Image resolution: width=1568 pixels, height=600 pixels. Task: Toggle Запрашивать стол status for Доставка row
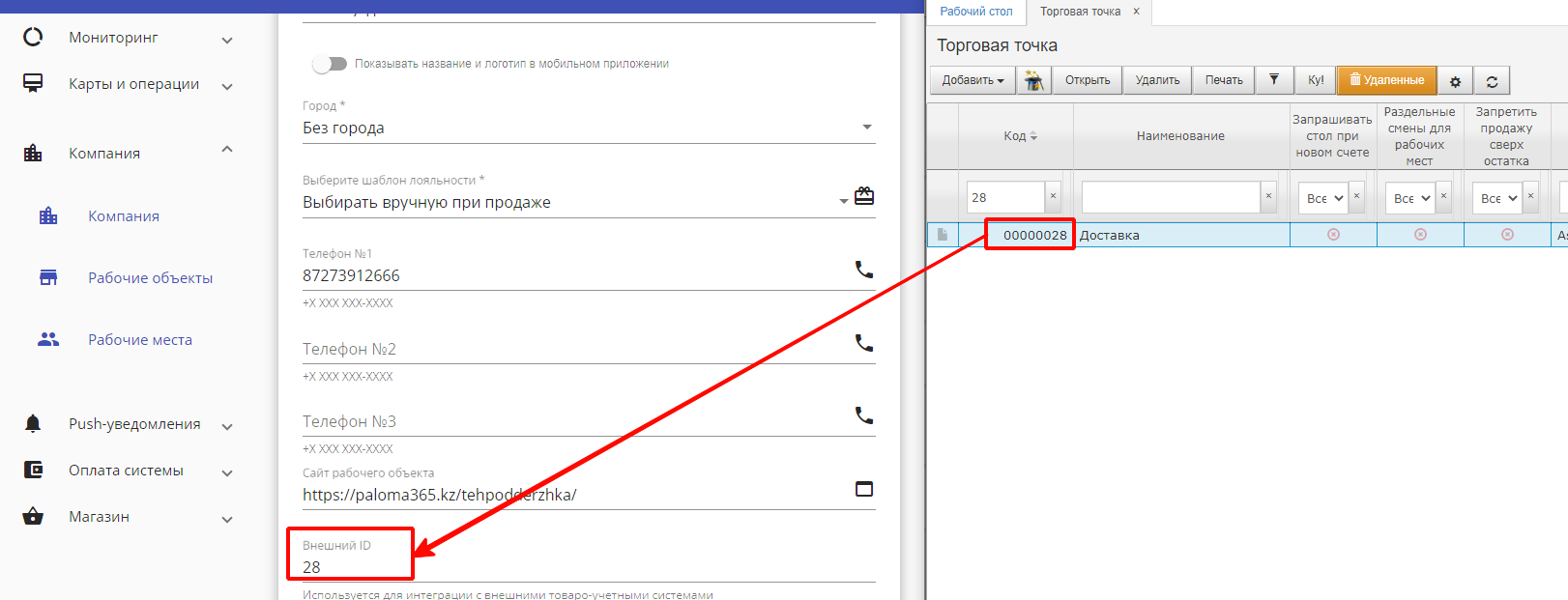tap(1333, 235)
